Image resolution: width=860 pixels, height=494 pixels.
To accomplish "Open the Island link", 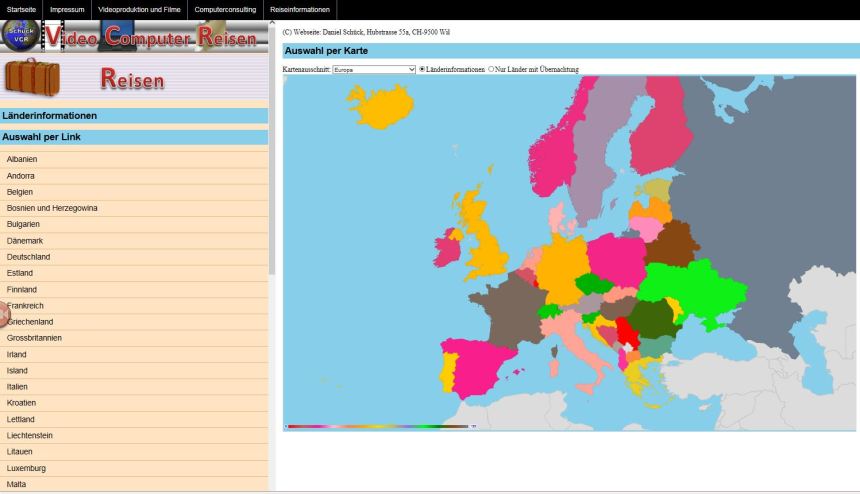I will click(17, 371).
